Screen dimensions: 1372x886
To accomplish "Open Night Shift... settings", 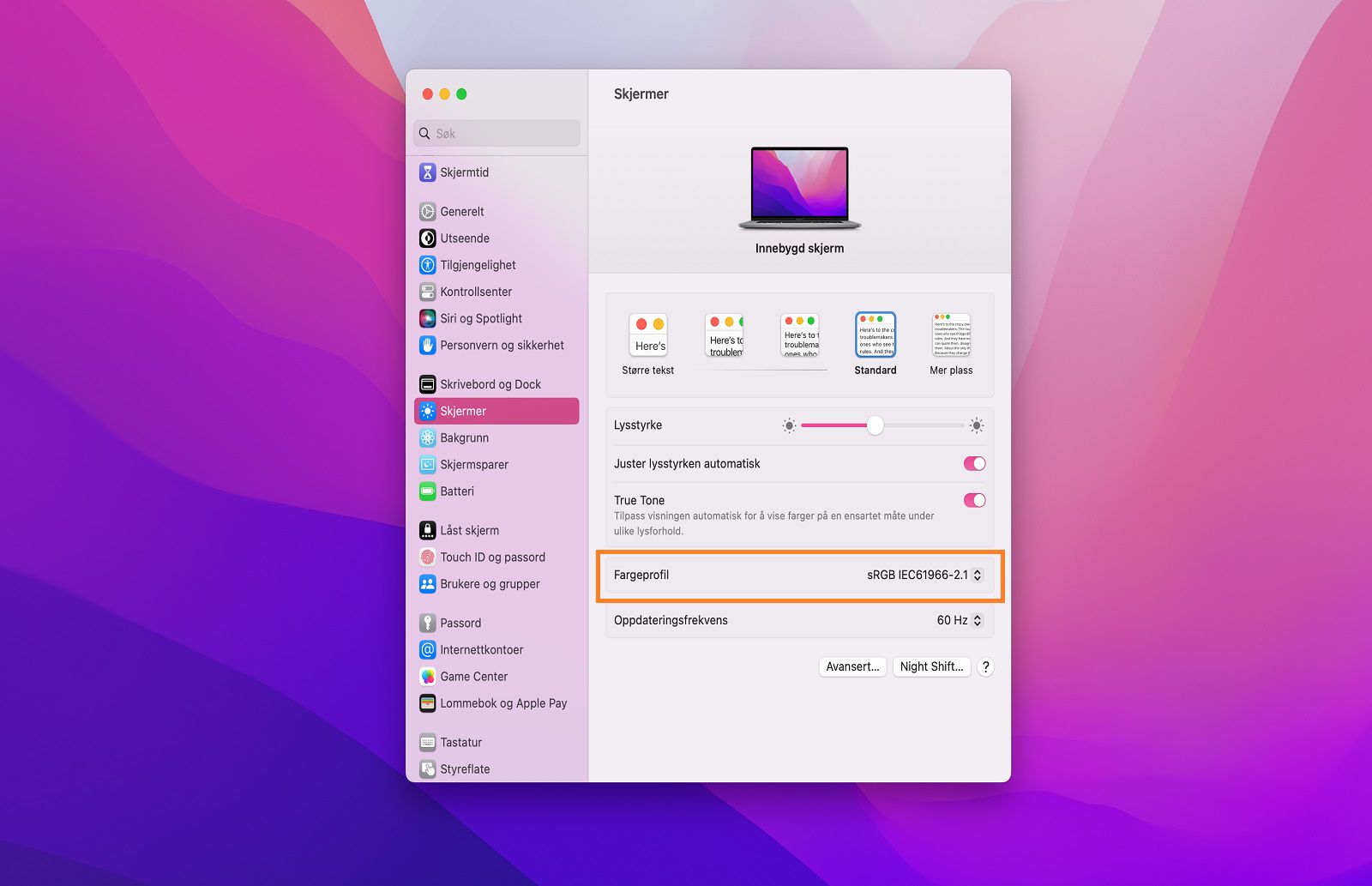I will tap(931, 666).
